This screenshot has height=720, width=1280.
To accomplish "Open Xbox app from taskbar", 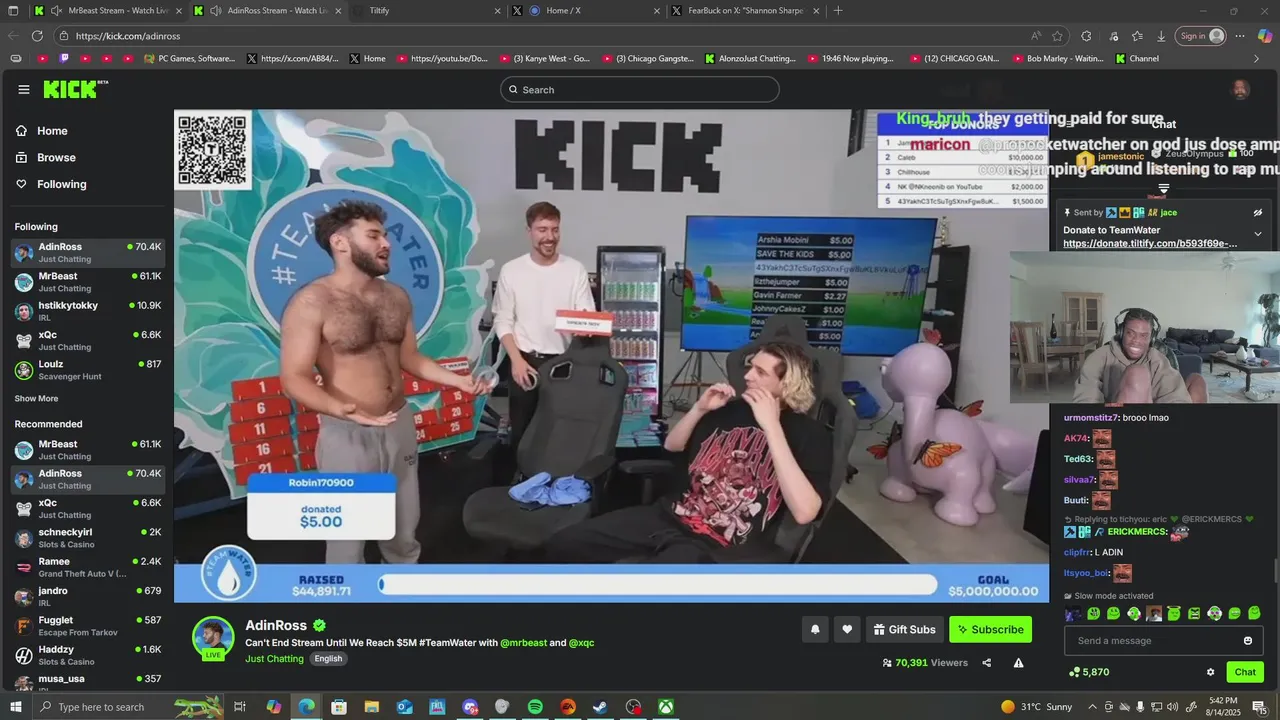I will (x=666, y=707).
